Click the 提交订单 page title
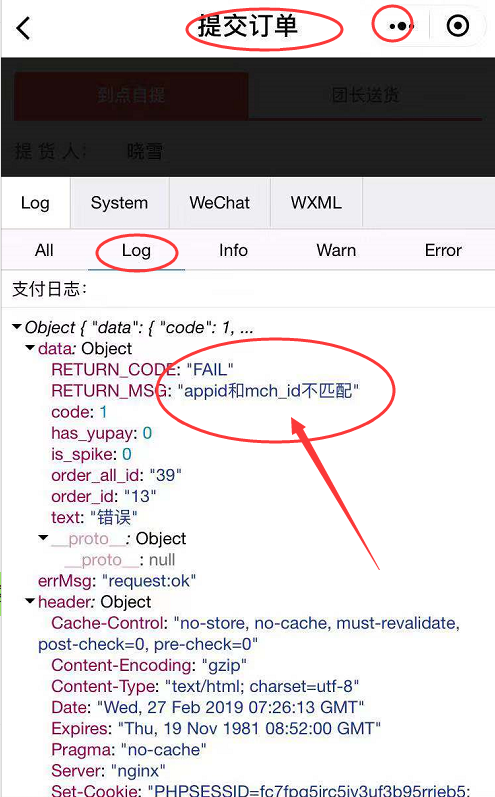 pyautogui.click(x=248, y=26)
